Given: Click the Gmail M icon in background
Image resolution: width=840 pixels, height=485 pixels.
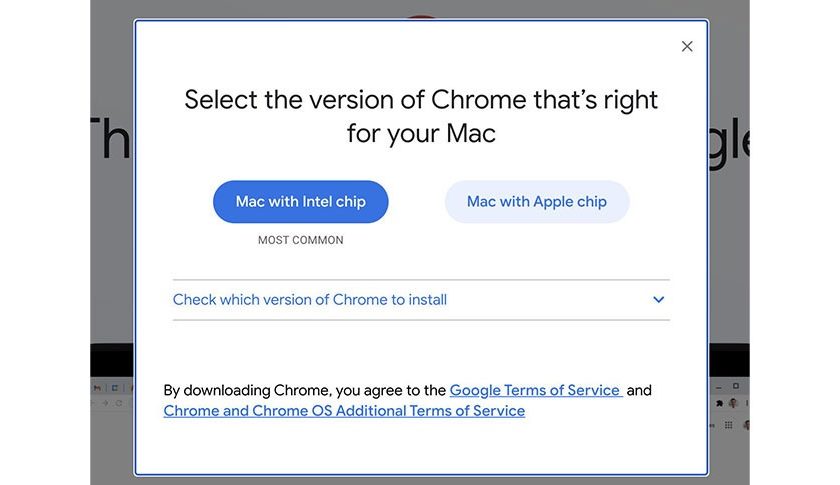Looking at the screenshot, I should coord(97,388).
